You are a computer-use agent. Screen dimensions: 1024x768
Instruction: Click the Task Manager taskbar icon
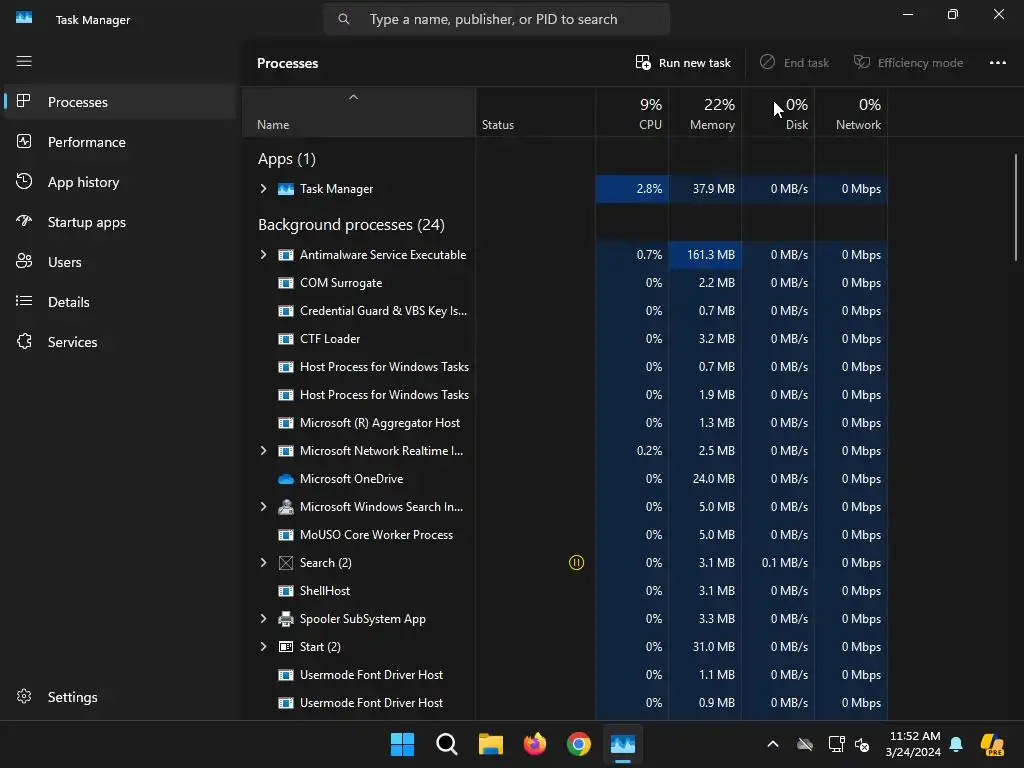(622, 744)
